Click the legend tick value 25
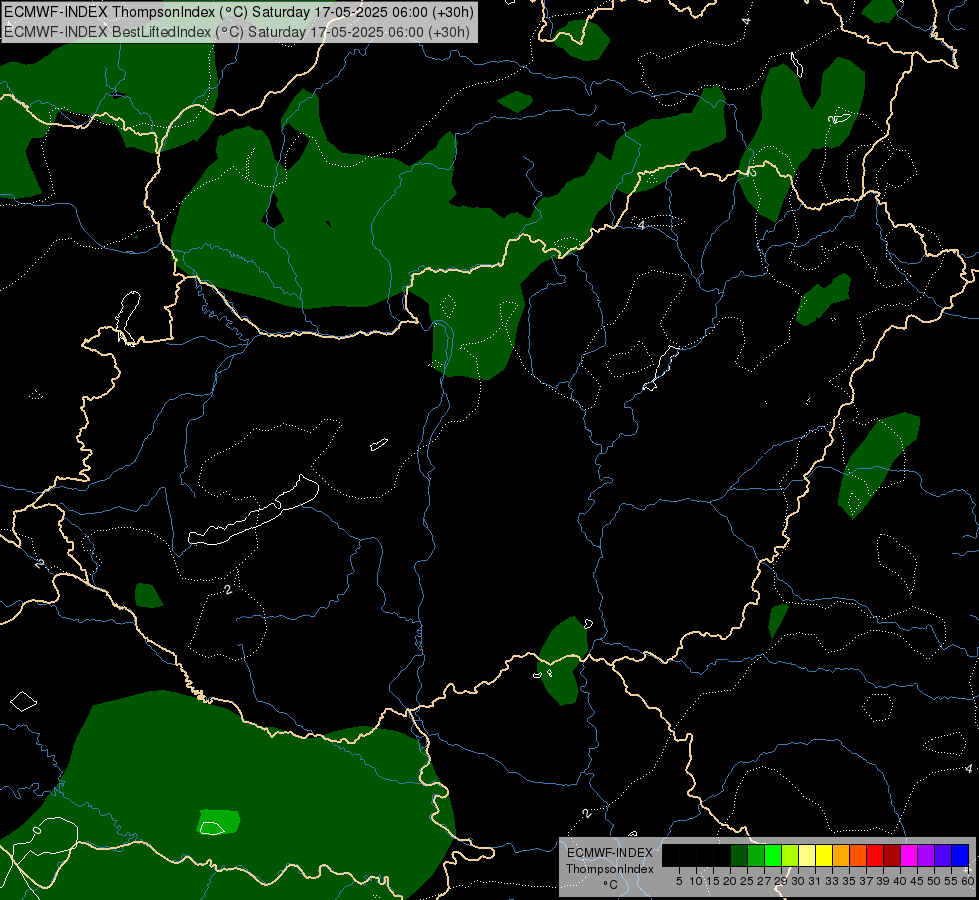 pyautogui.click(x=747, y=881)
